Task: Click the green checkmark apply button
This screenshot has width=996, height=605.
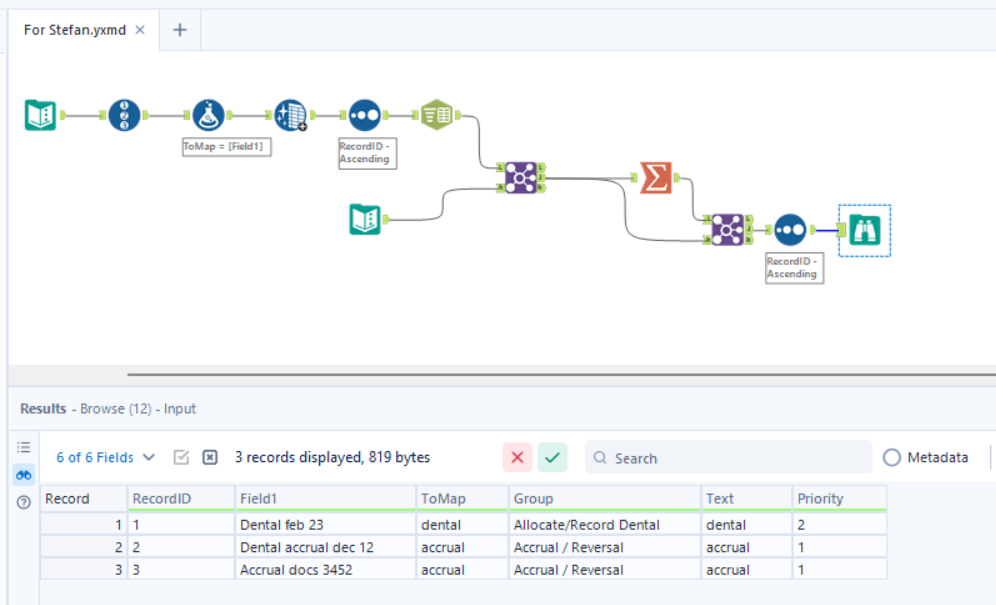Action: 552,458
